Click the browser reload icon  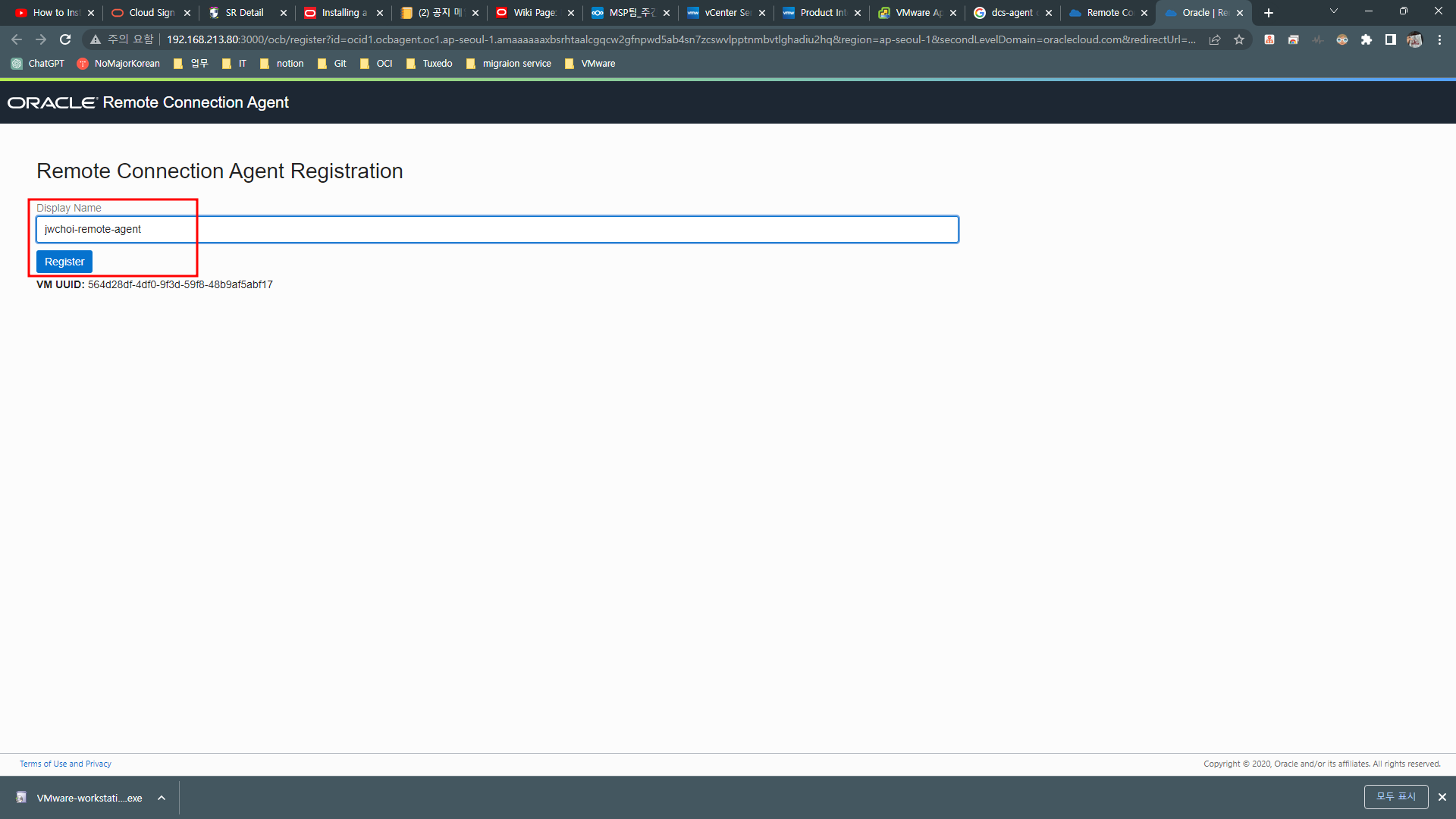(x=65, y=39)
